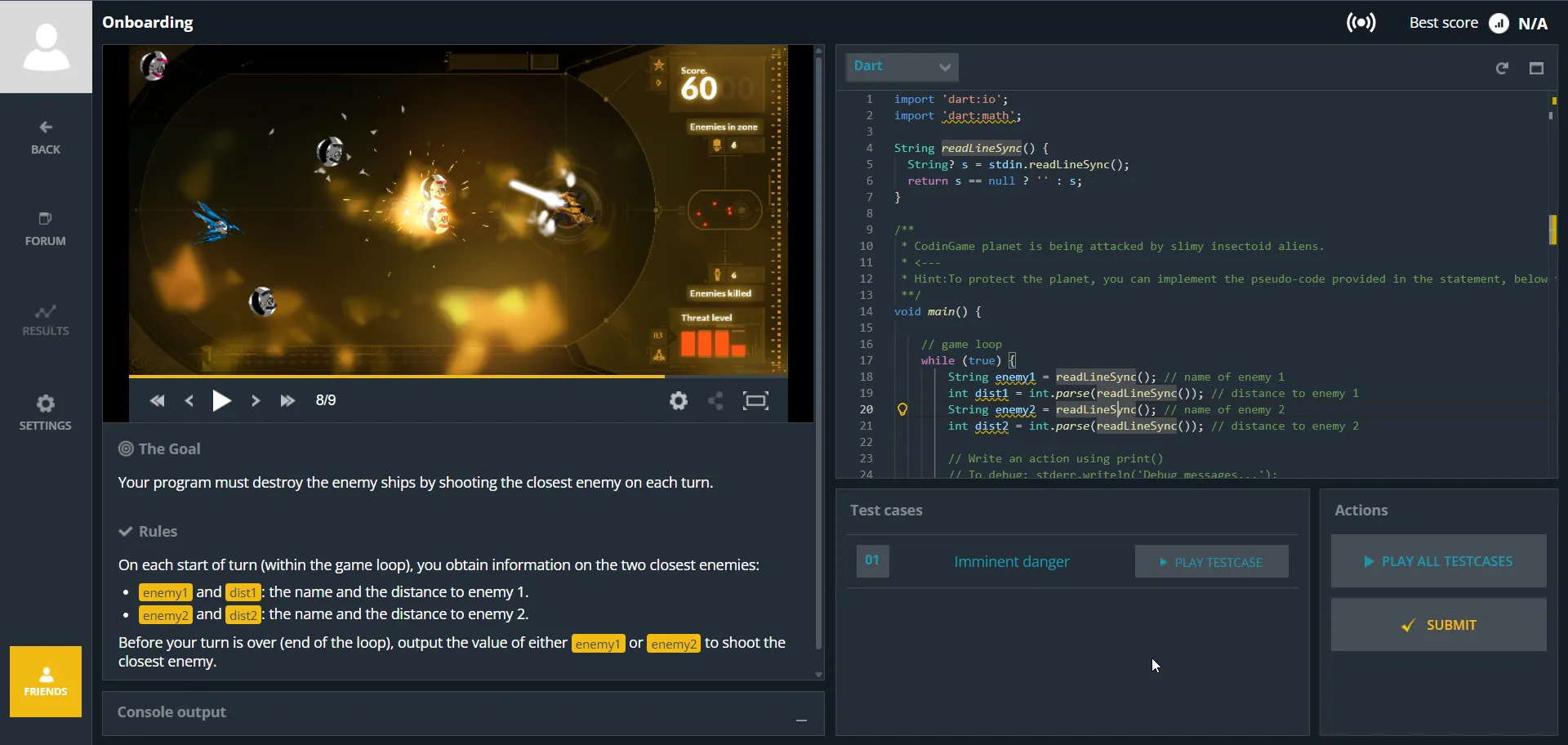Jump to first frame of replay
The height and width of the screenshot is (745, 1568).
[158, 400]
